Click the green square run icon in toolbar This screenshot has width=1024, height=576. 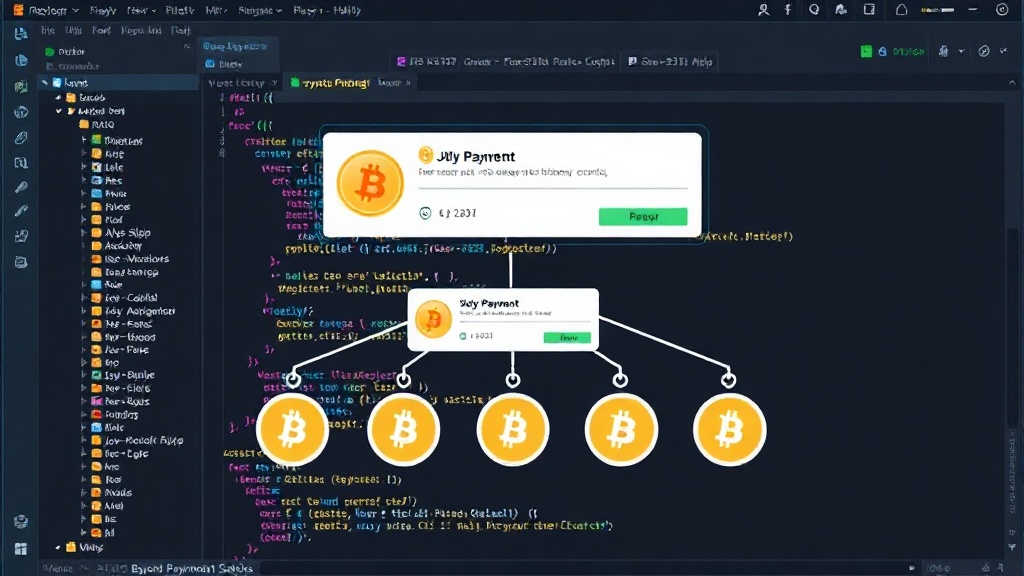coord(866,52)
